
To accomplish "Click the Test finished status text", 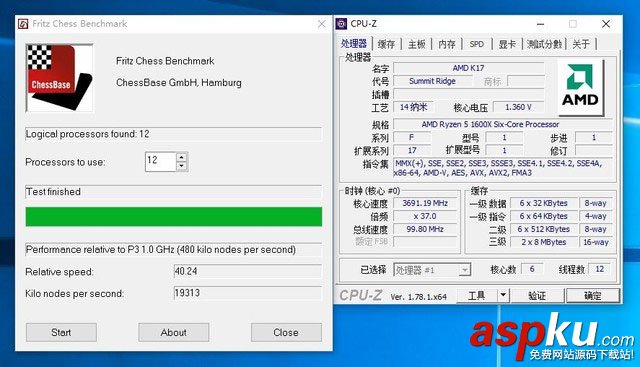I will (x=53, y=191).
